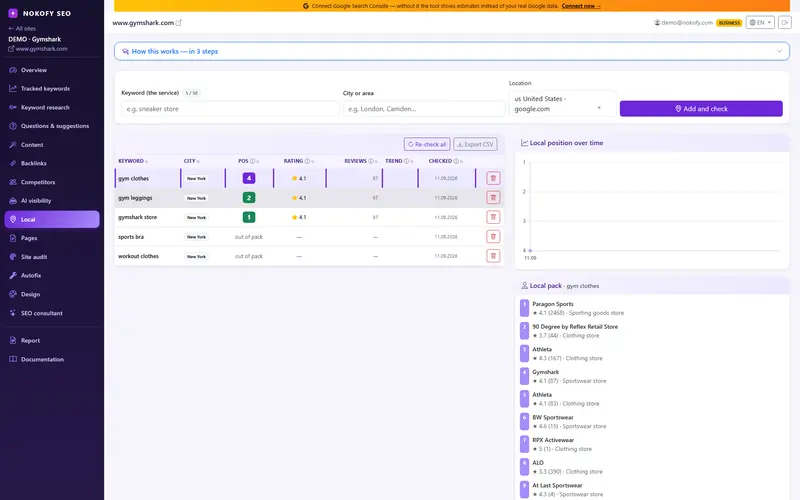Open Questions & suggestions section
Image resolution: width=800 pixels, height=500 pixels.
tap(52, 126)
